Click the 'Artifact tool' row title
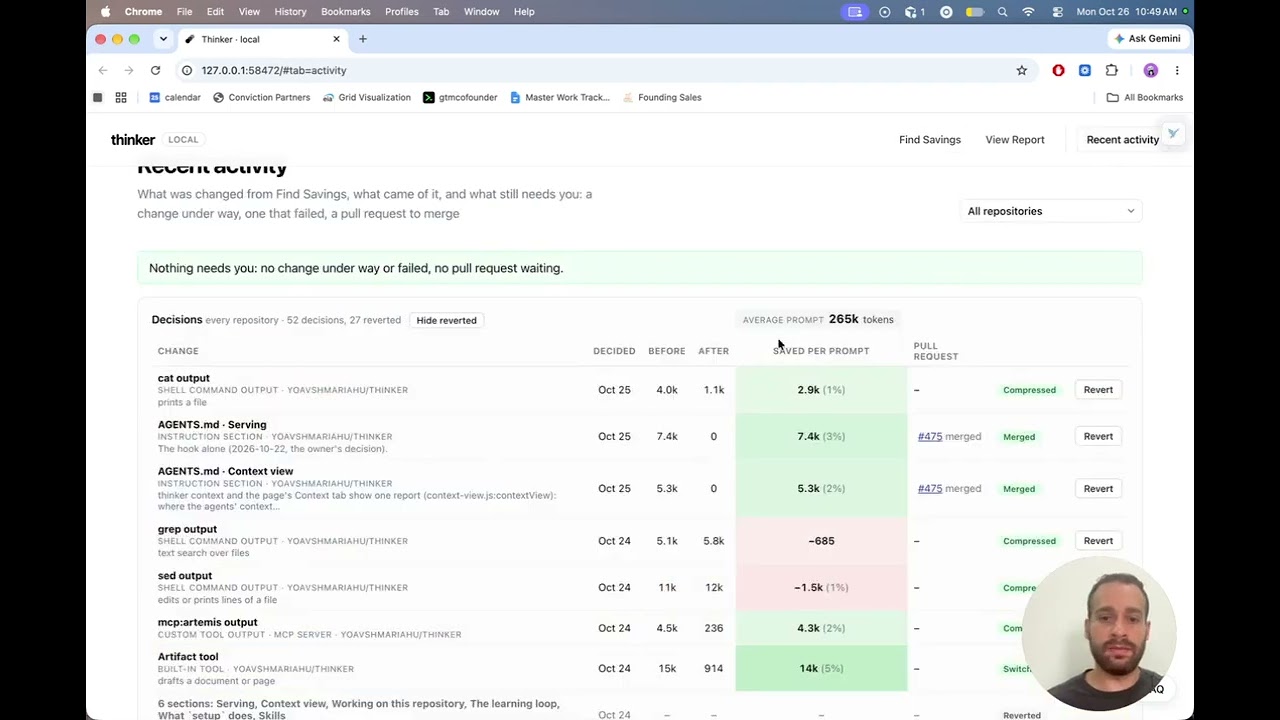The width and height of the screenshot is (1280, 720). click(188, 657)
